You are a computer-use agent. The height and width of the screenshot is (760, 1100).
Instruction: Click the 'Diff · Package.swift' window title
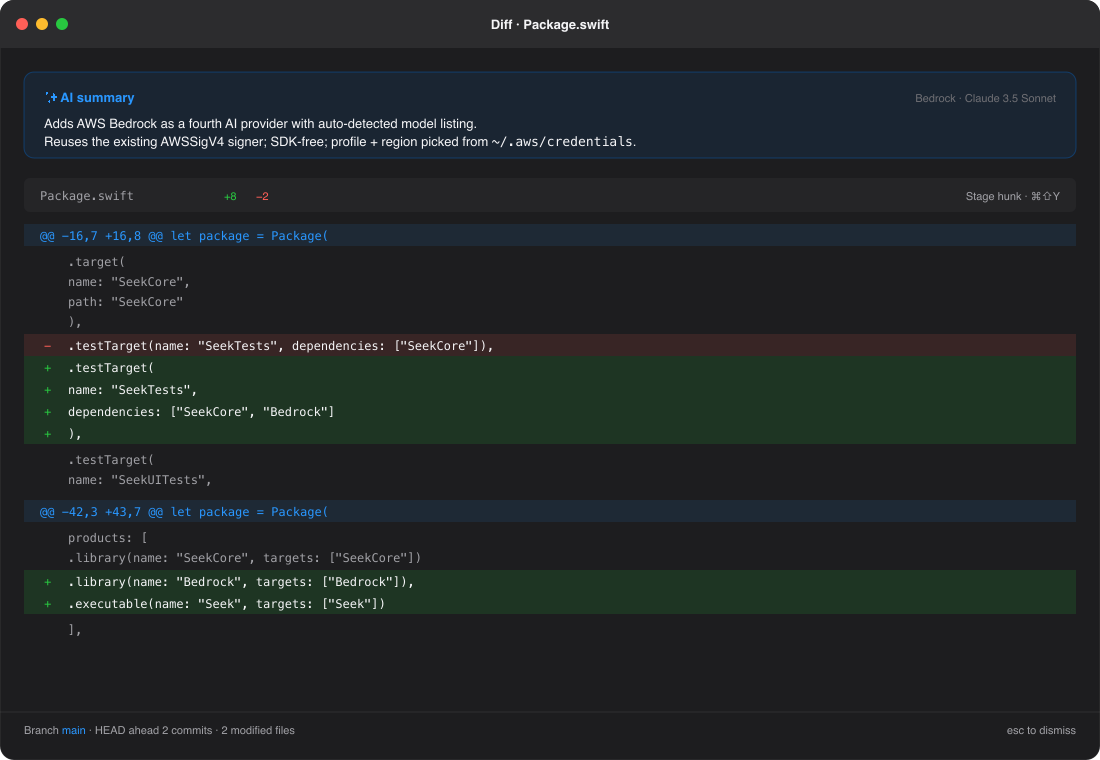(x=550, y=25)
